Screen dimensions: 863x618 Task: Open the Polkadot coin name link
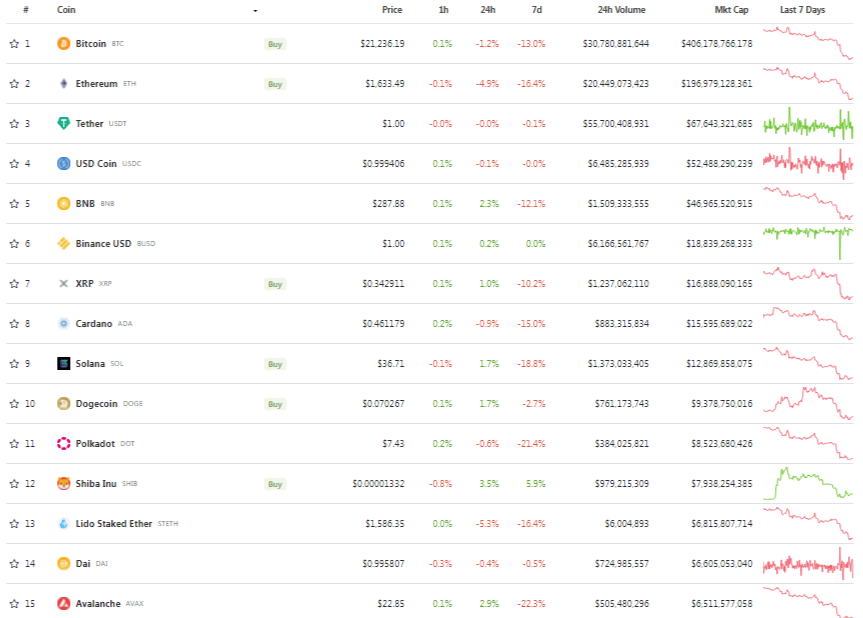tap(95, 444)
